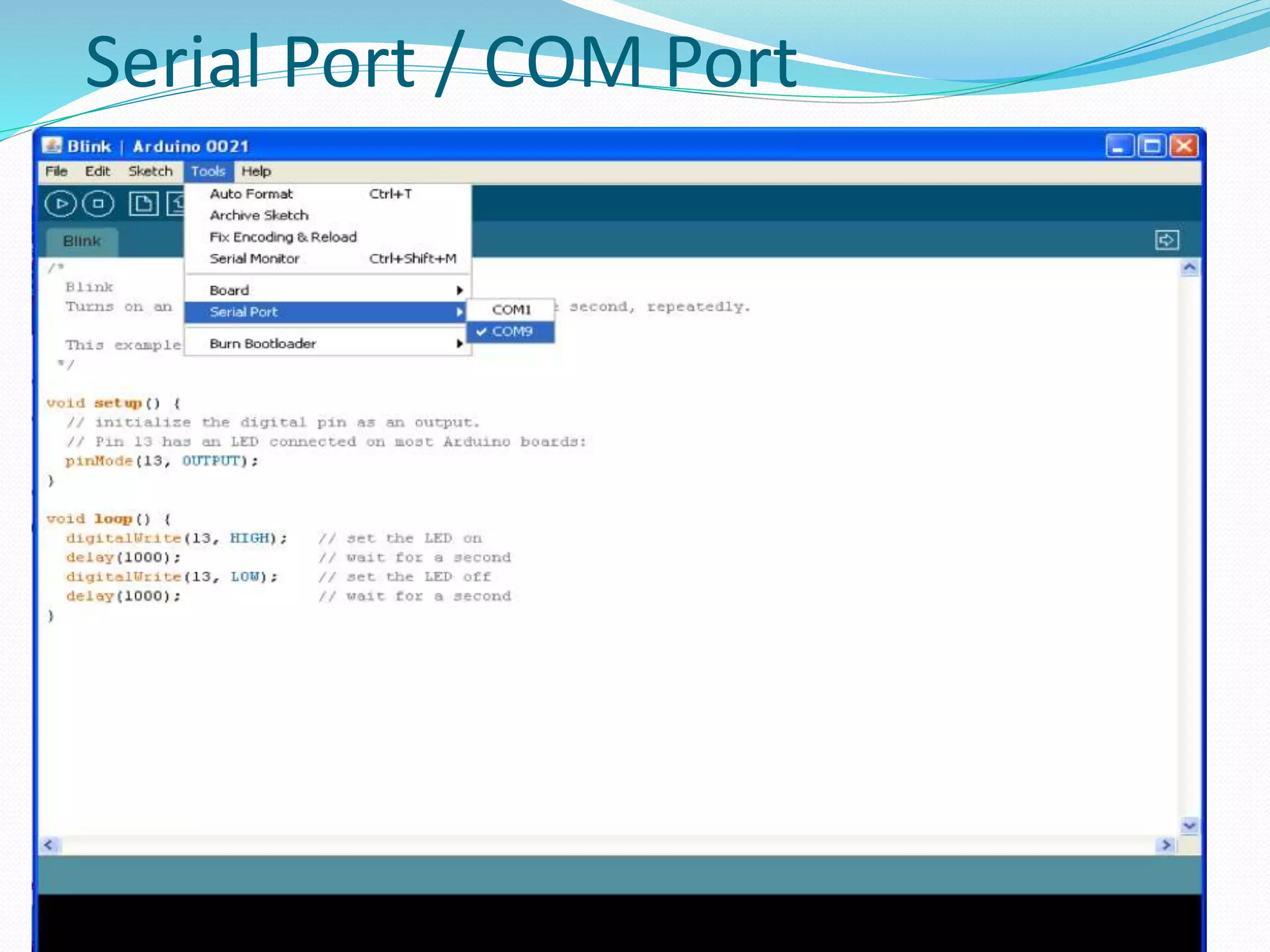The height and width of the screenshot is (952, 1270).
Task: Click the horizontal scroll left arrow
Action: point(50,845)
